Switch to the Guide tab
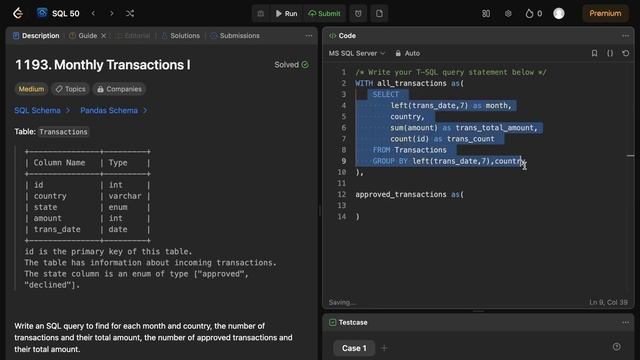Screen dimensions: 640x360 point(83,36)
